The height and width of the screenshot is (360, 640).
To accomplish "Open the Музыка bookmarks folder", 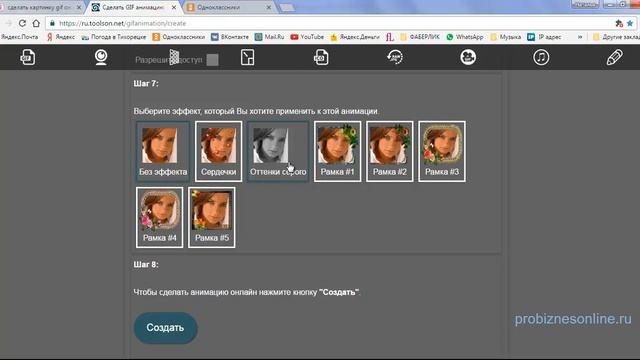I will (x=505, y=37).
